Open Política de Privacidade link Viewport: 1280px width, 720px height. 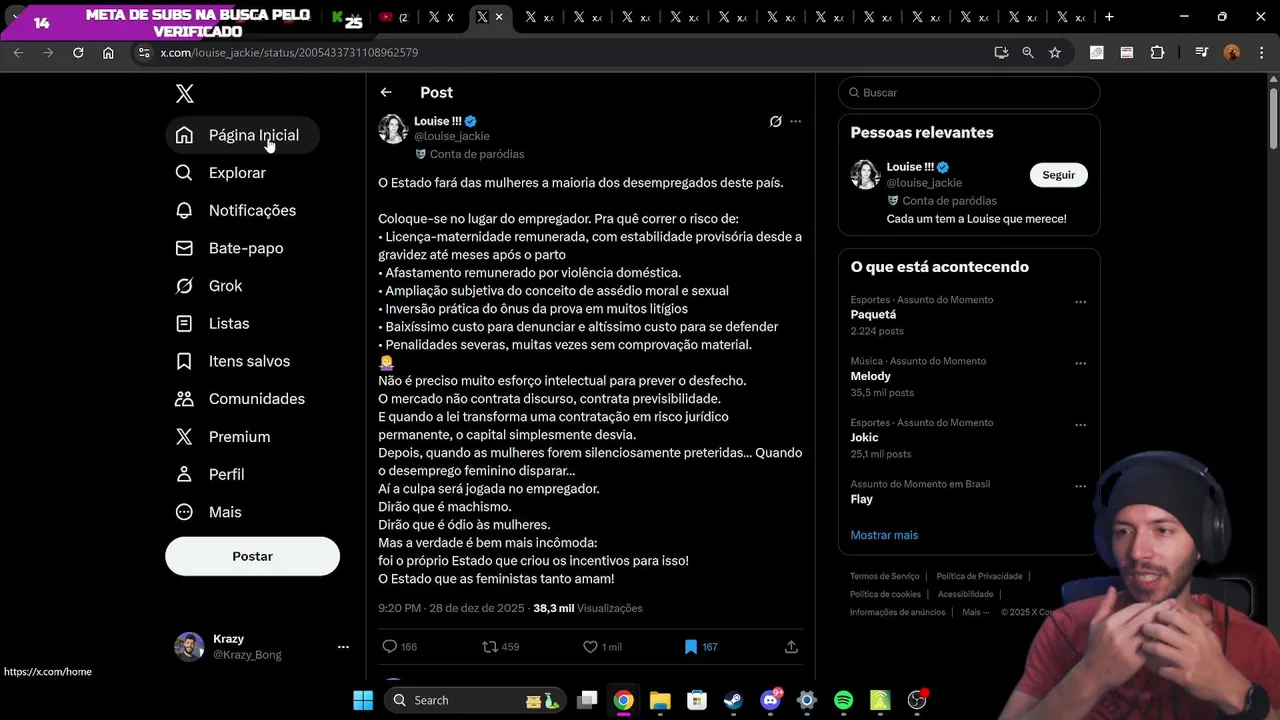pos(979,576)
